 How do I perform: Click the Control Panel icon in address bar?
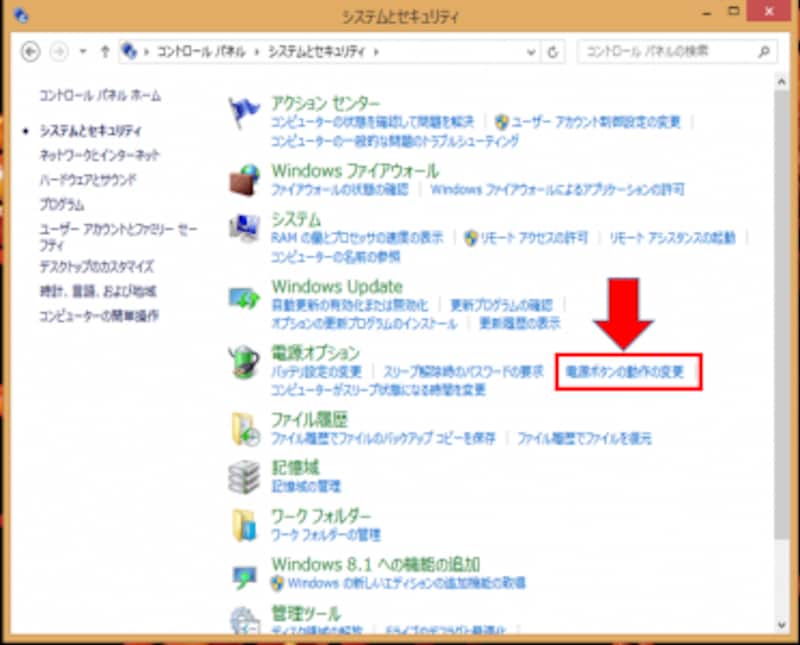pyautogui.click(x=130, y=51)
